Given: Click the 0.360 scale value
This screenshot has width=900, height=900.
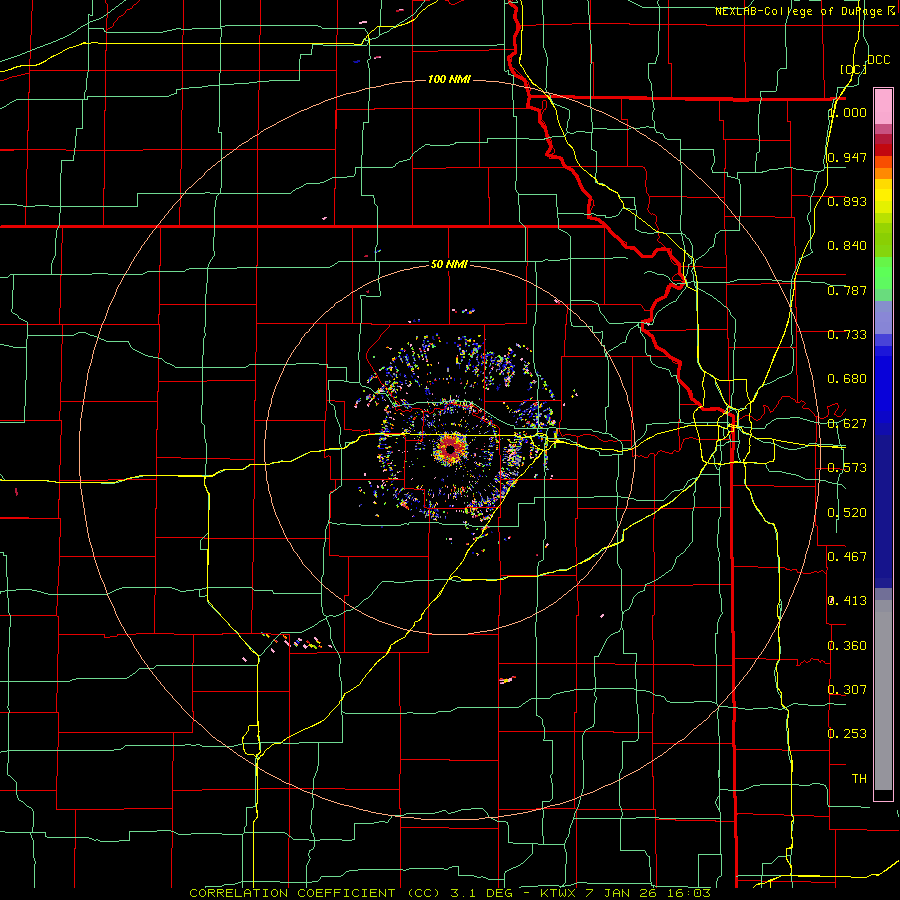Looking at the screenshot, I should [847, 646].
